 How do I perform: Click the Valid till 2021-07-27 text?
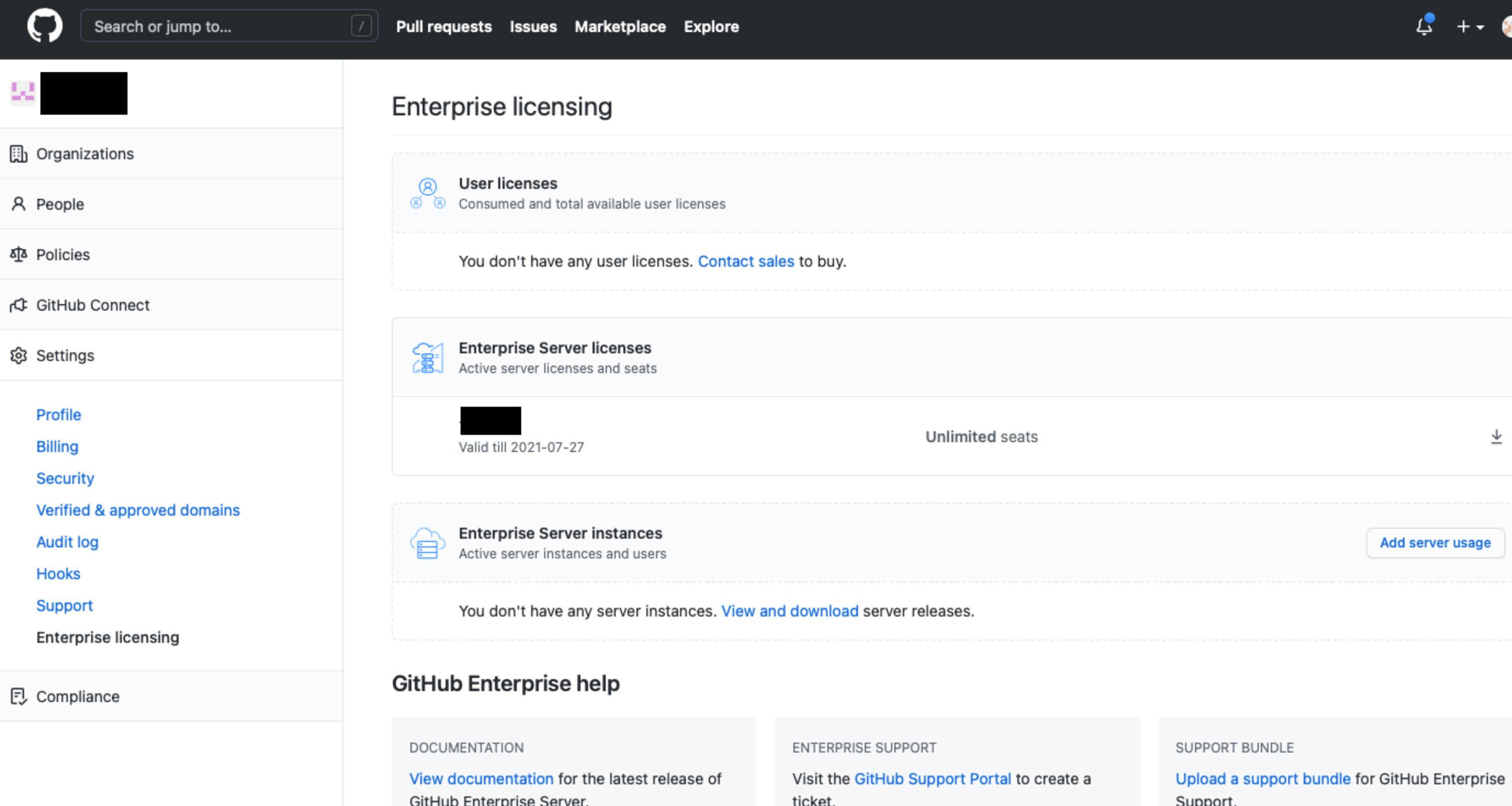click(x=521, y=447)
